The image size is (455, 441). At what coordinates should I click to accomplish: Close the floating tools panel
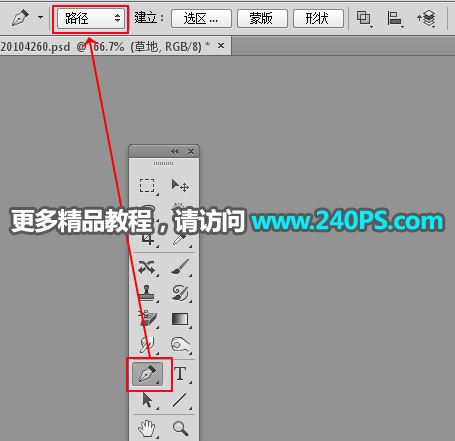click(x=191, y=151)
